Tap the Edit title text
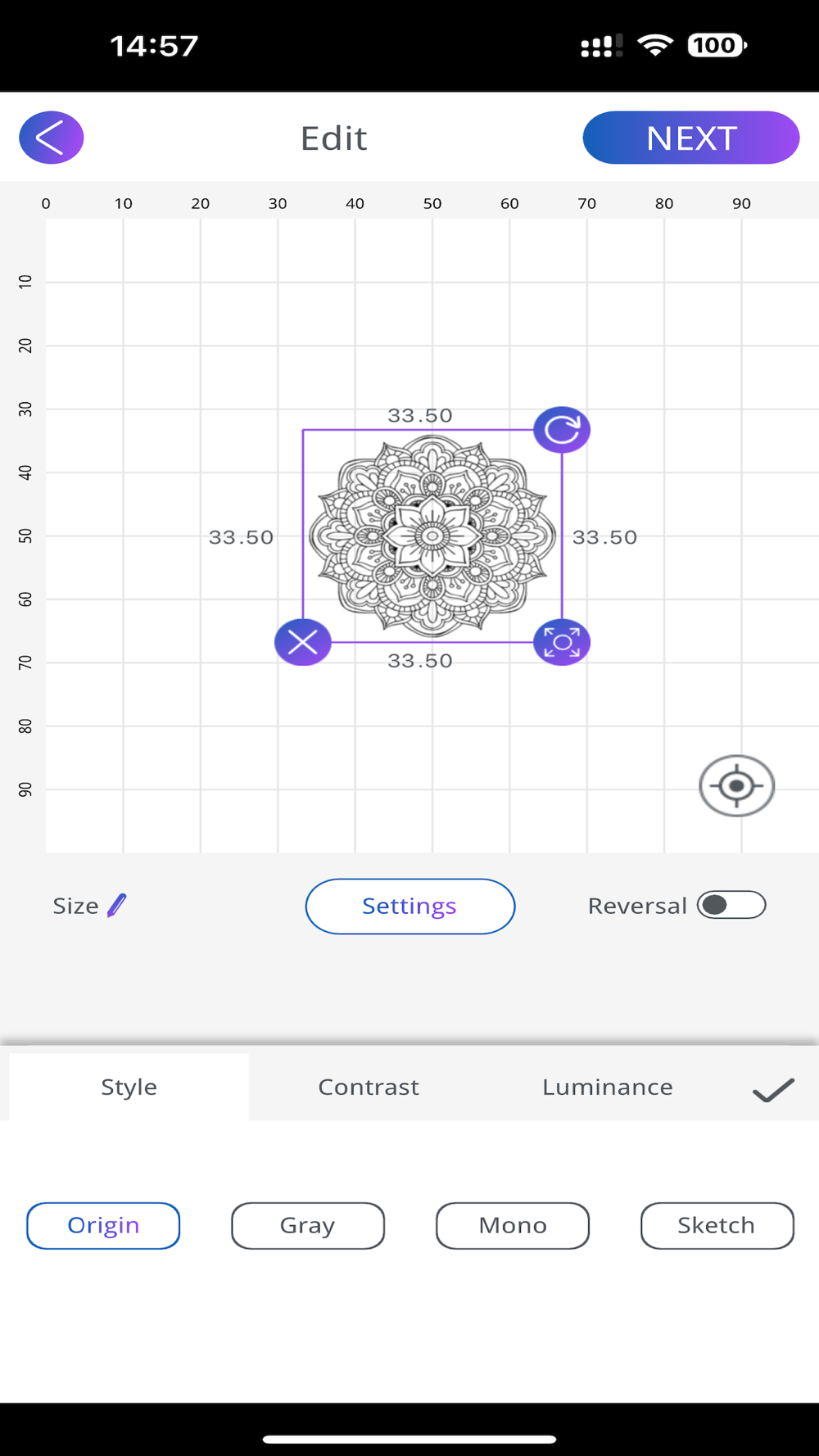 pyautogui.click(x=333, y=138)
